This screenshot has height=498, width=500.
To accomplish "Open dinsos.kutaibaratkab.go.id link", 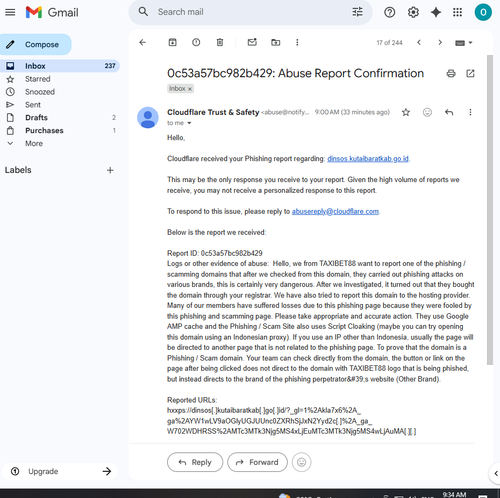I will pos(368,159).
